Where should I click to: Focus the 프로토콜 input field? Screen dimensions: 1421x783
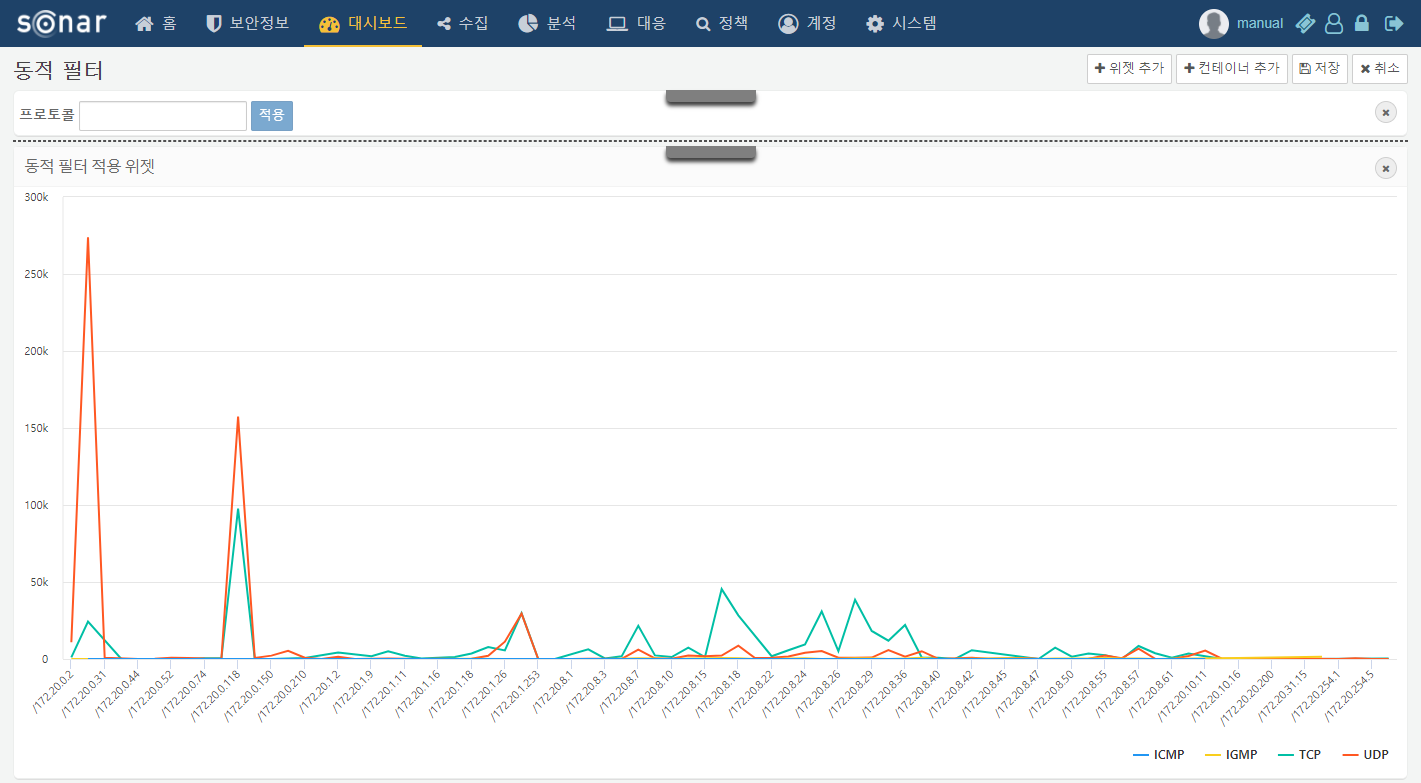pyautogui.click(x=163, y=116)
